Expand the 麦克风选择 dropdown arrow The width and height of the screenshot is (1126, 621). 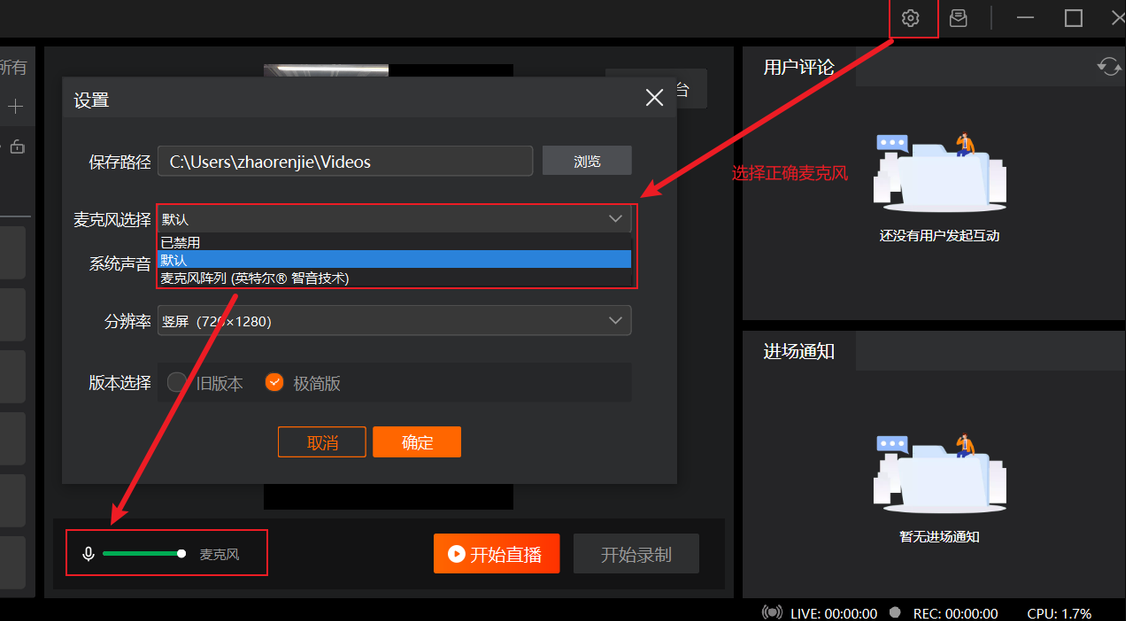click(x=615, y=219)
